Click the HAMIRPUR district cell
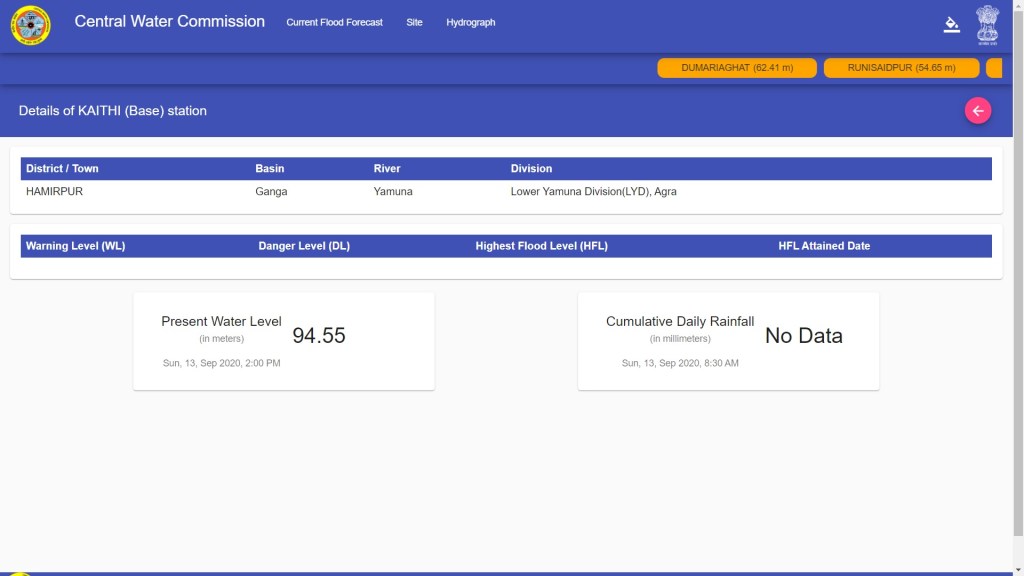The height and width of the screenshot is (576, 1024). click(54, 191)
